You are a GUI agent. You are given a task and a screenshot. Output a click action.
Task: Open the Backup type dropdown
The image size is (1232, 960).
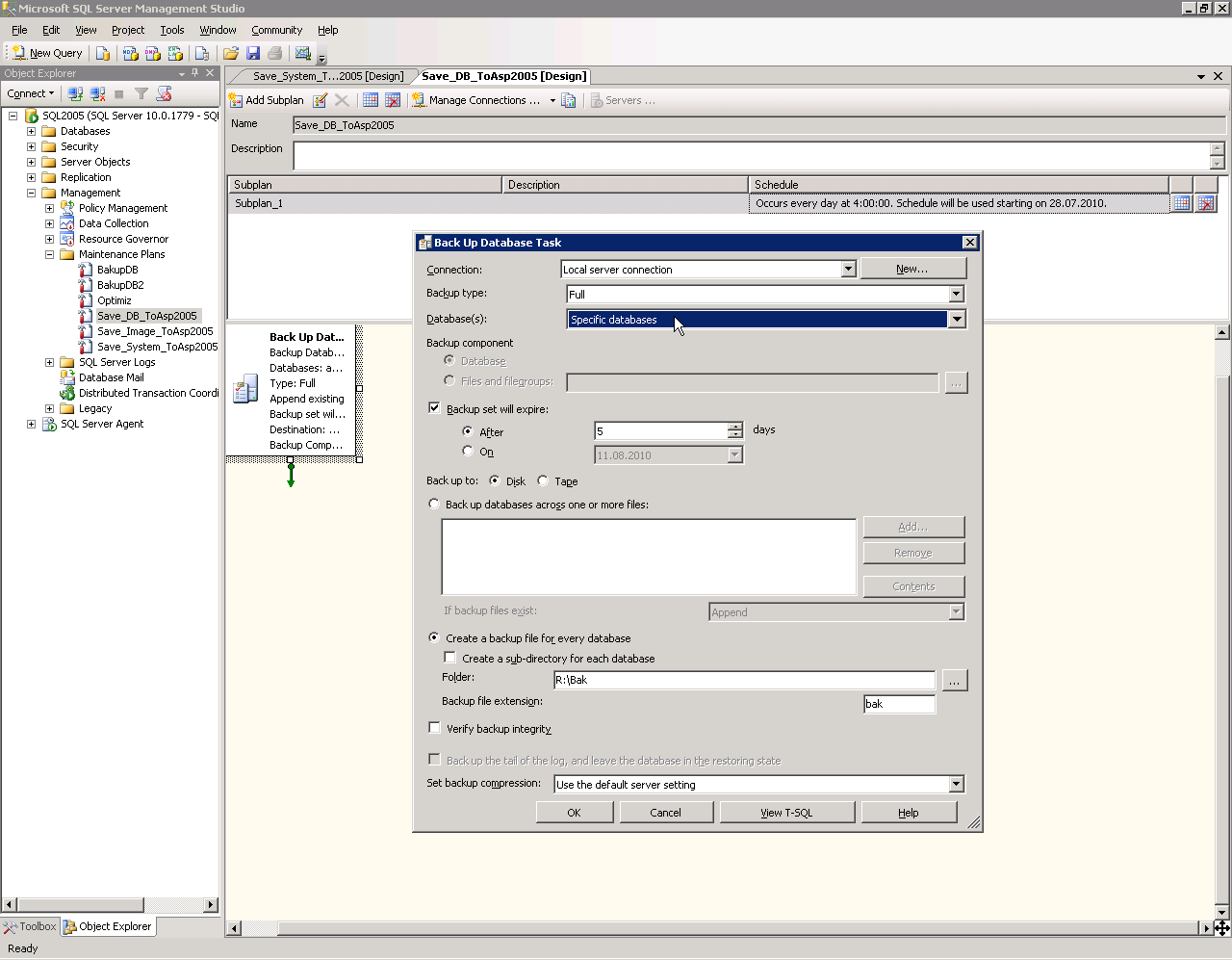coord(956,295)
